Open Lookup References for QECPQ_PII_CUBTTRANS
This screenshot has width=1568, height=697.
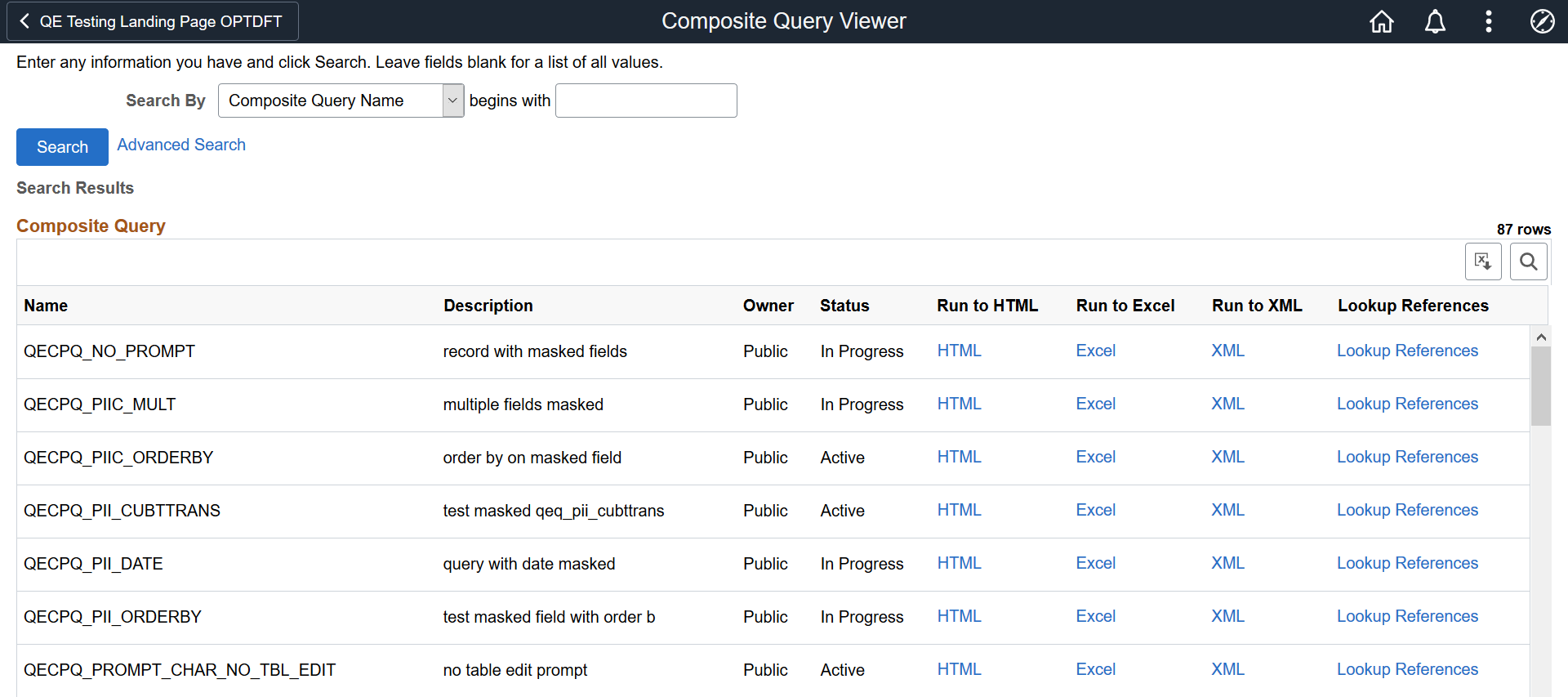[1407, 510]
